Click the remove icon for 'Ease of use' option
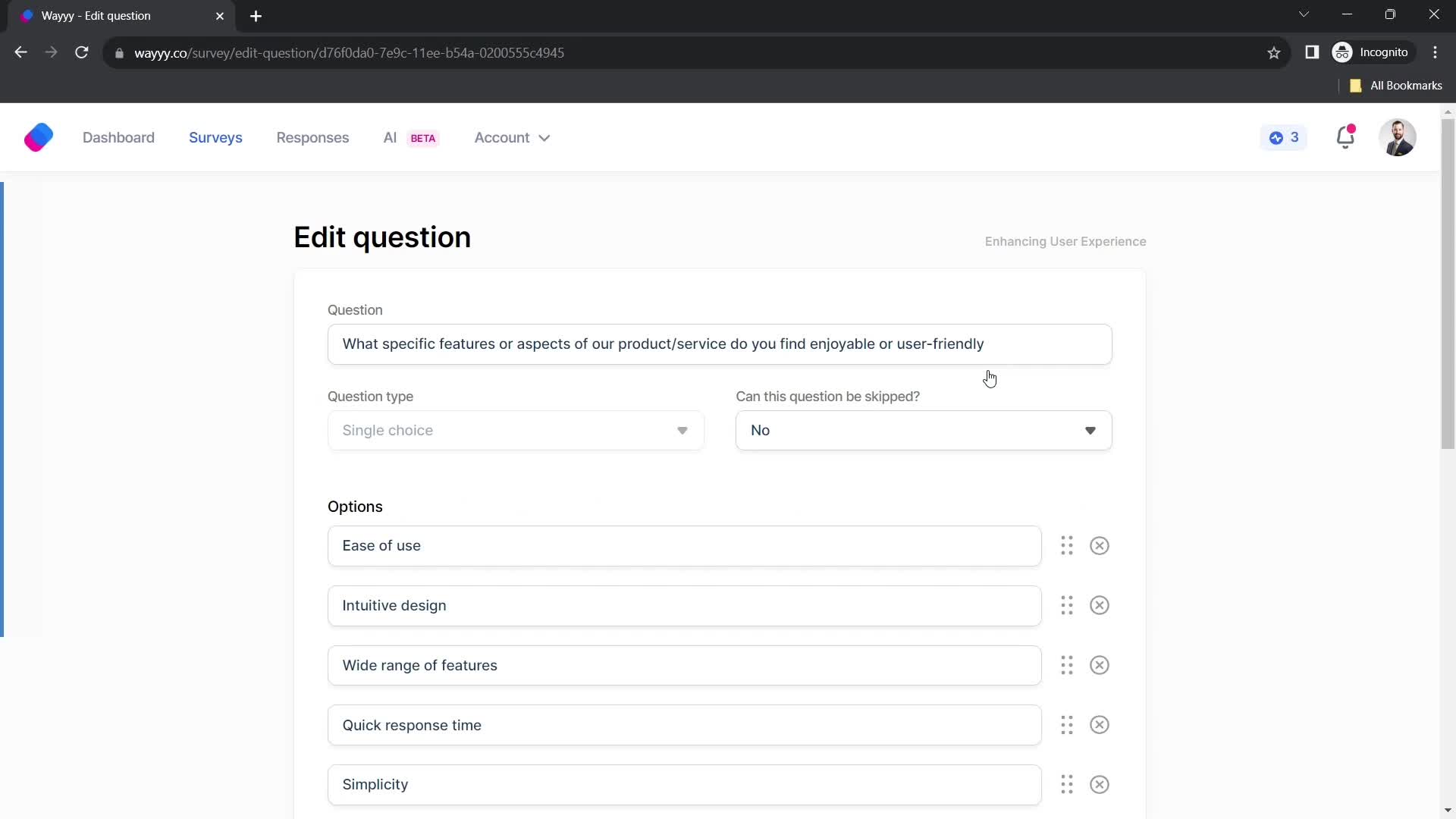 tap(1099, 545)
